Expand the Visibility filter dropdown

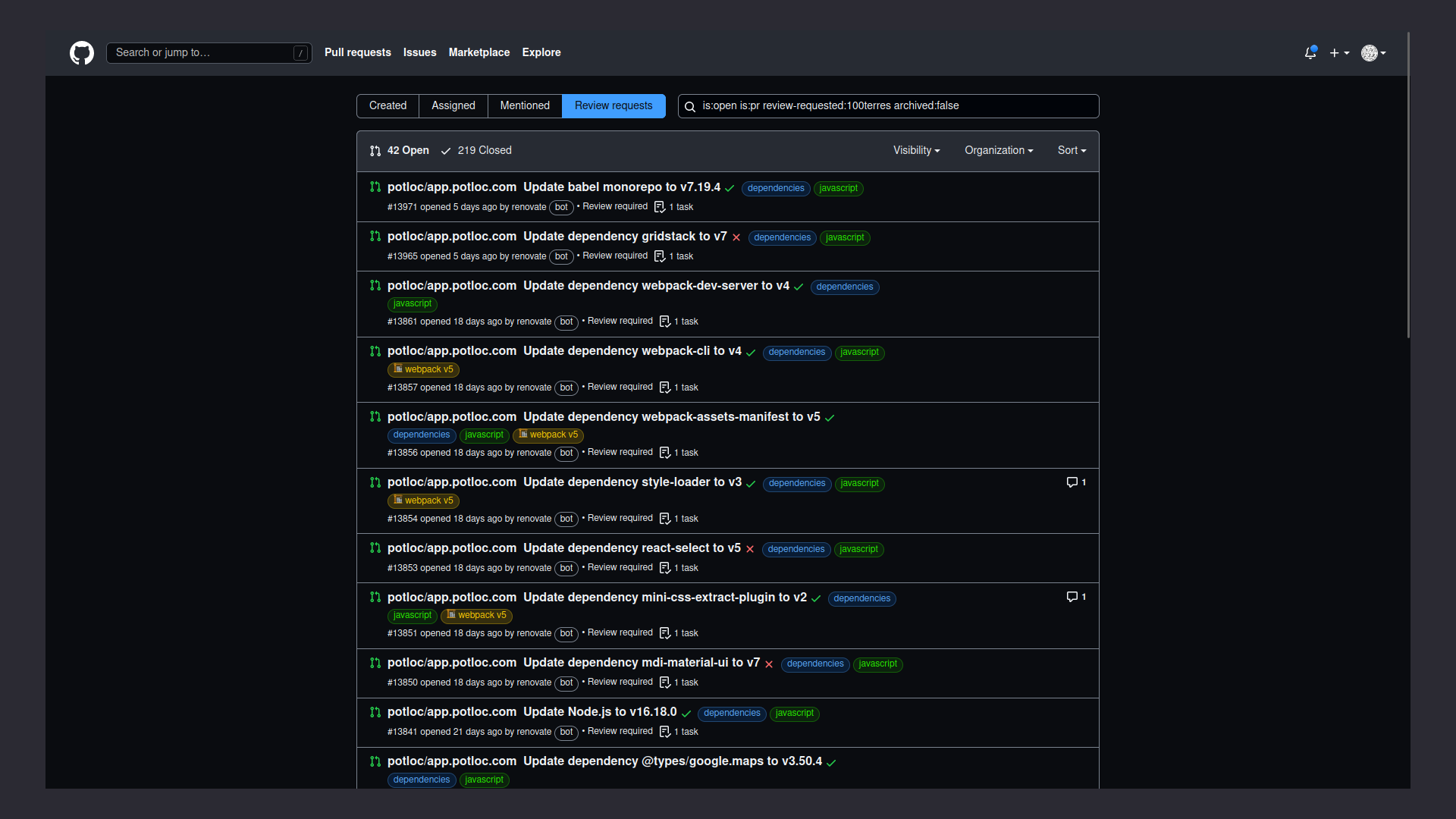coord(916,151)
